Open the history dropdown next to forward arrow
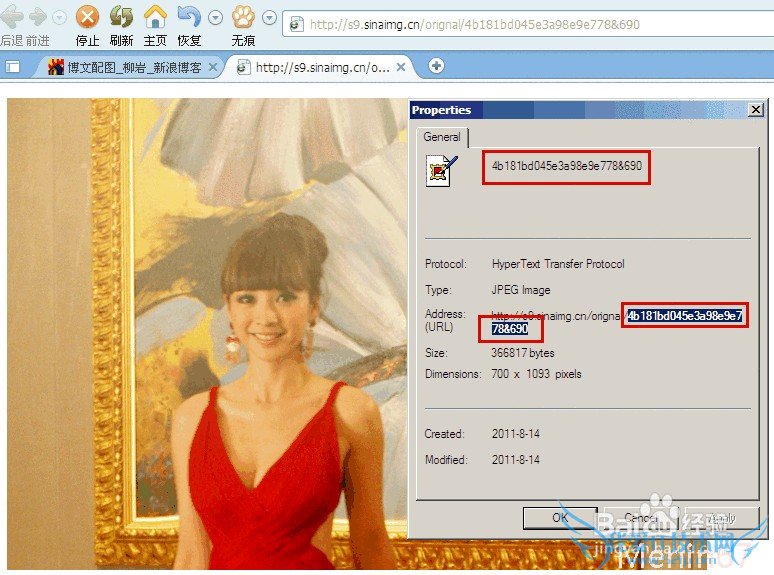This screenshot has height=575, width=774. [59, 18]
